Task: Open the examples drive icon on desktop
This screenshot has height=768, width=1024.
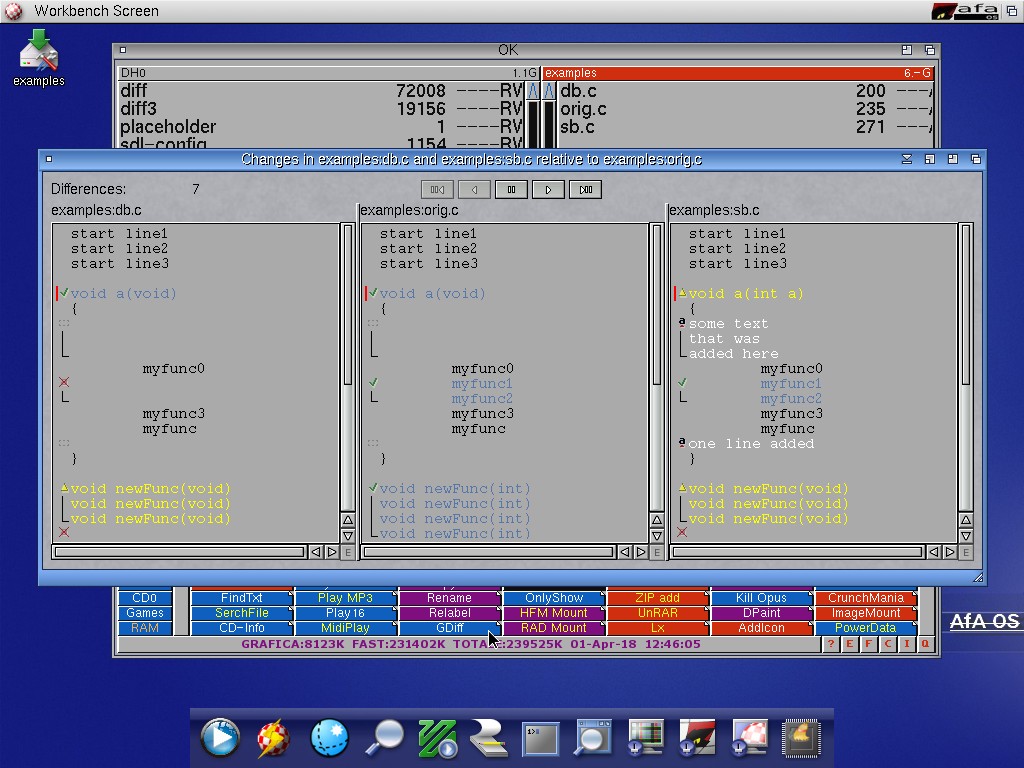Action: tap(38, 57)
